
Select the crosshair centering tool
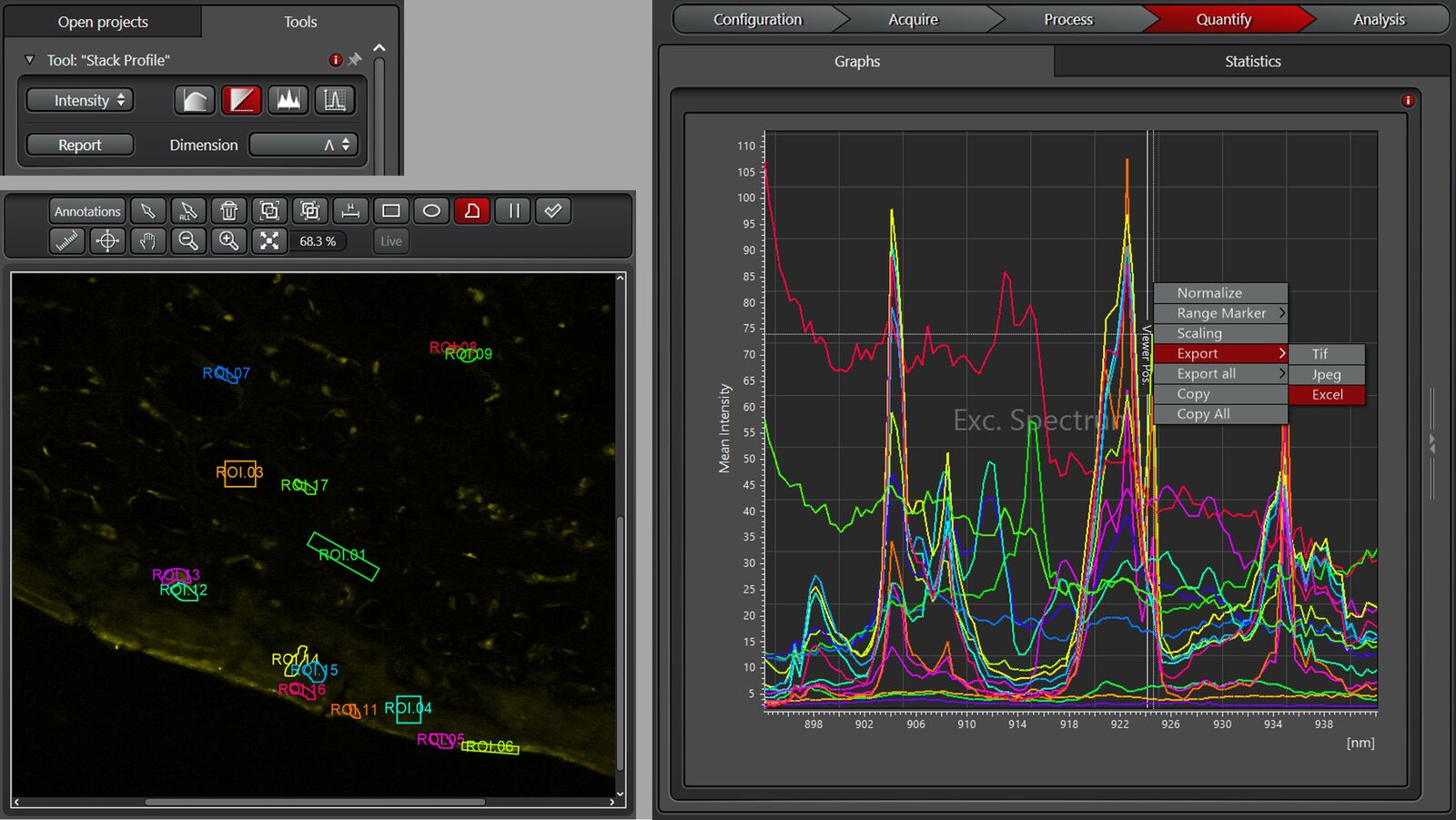(106, 241)
